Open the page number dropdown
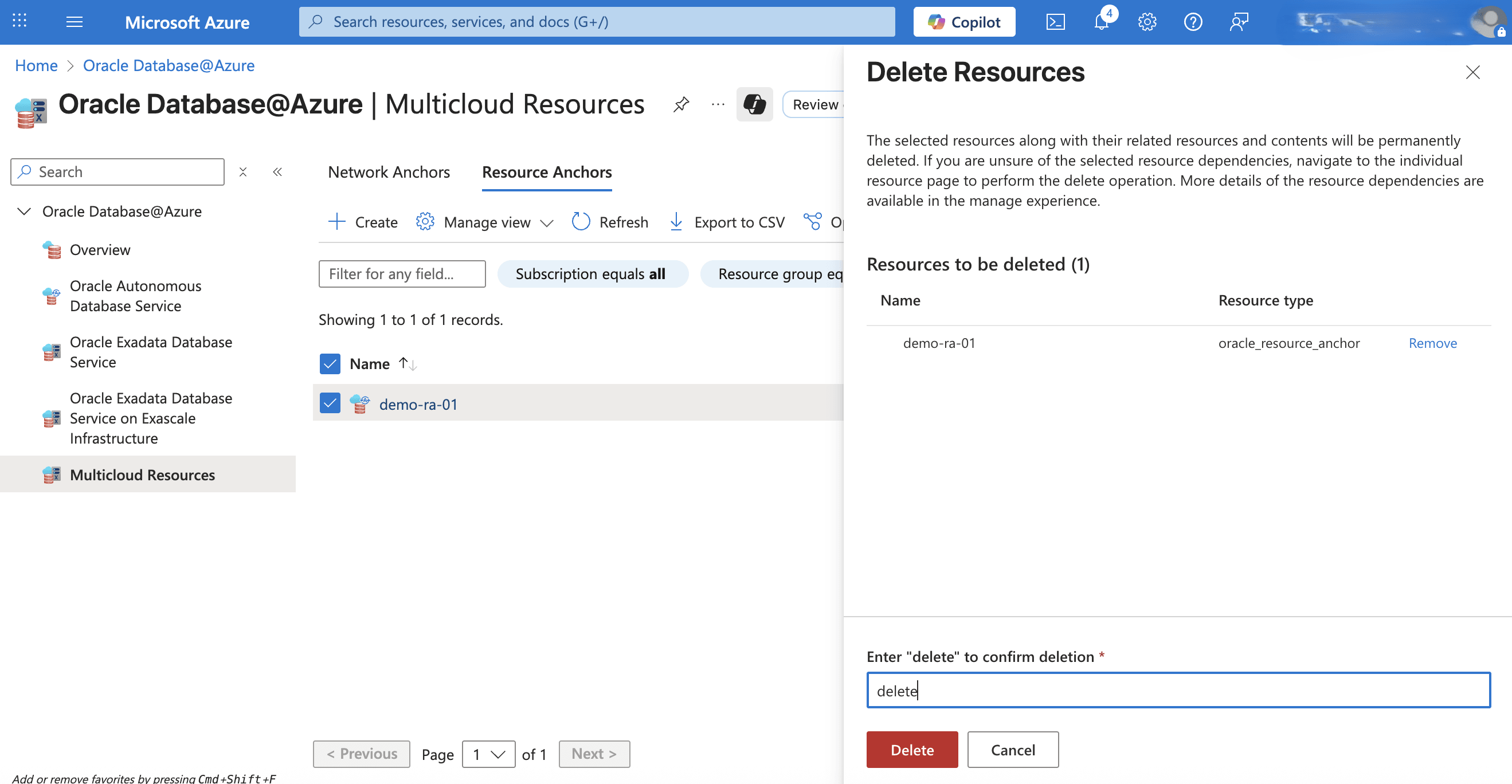This screenshot has height=784, width=1512. 488,754
